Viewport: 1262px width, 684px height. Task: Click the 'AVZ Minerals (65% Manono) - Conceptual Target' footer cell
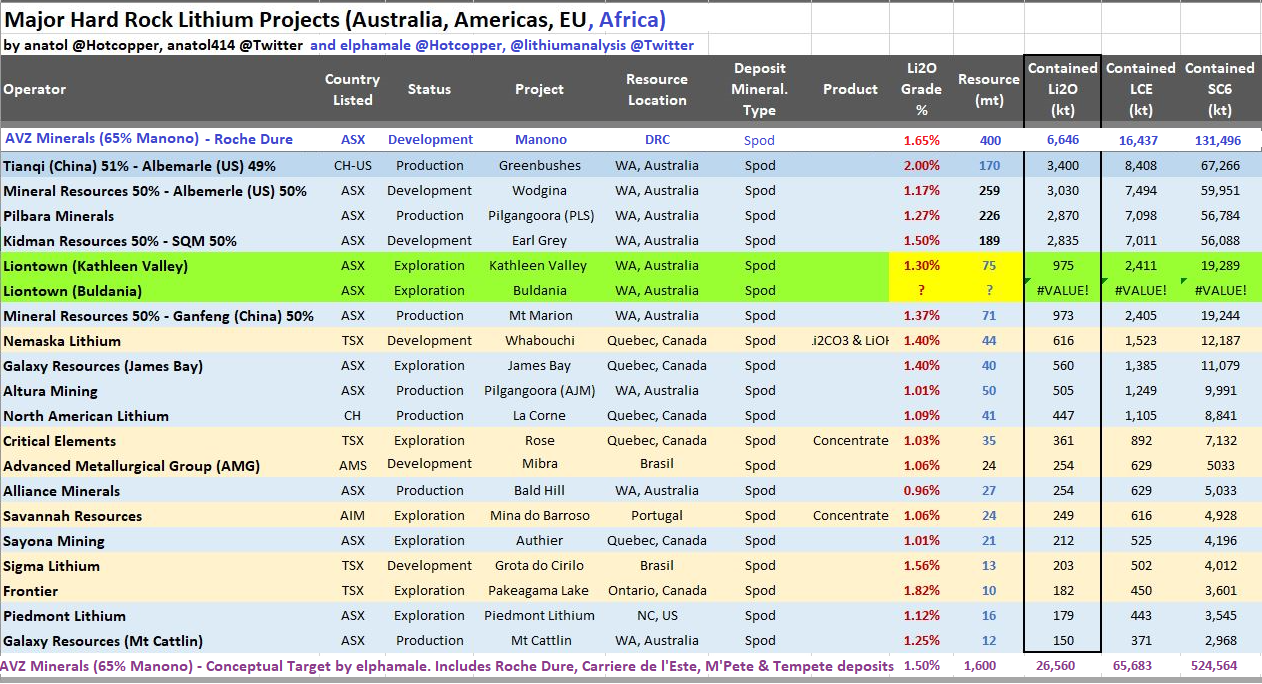[x=446, y=665]
